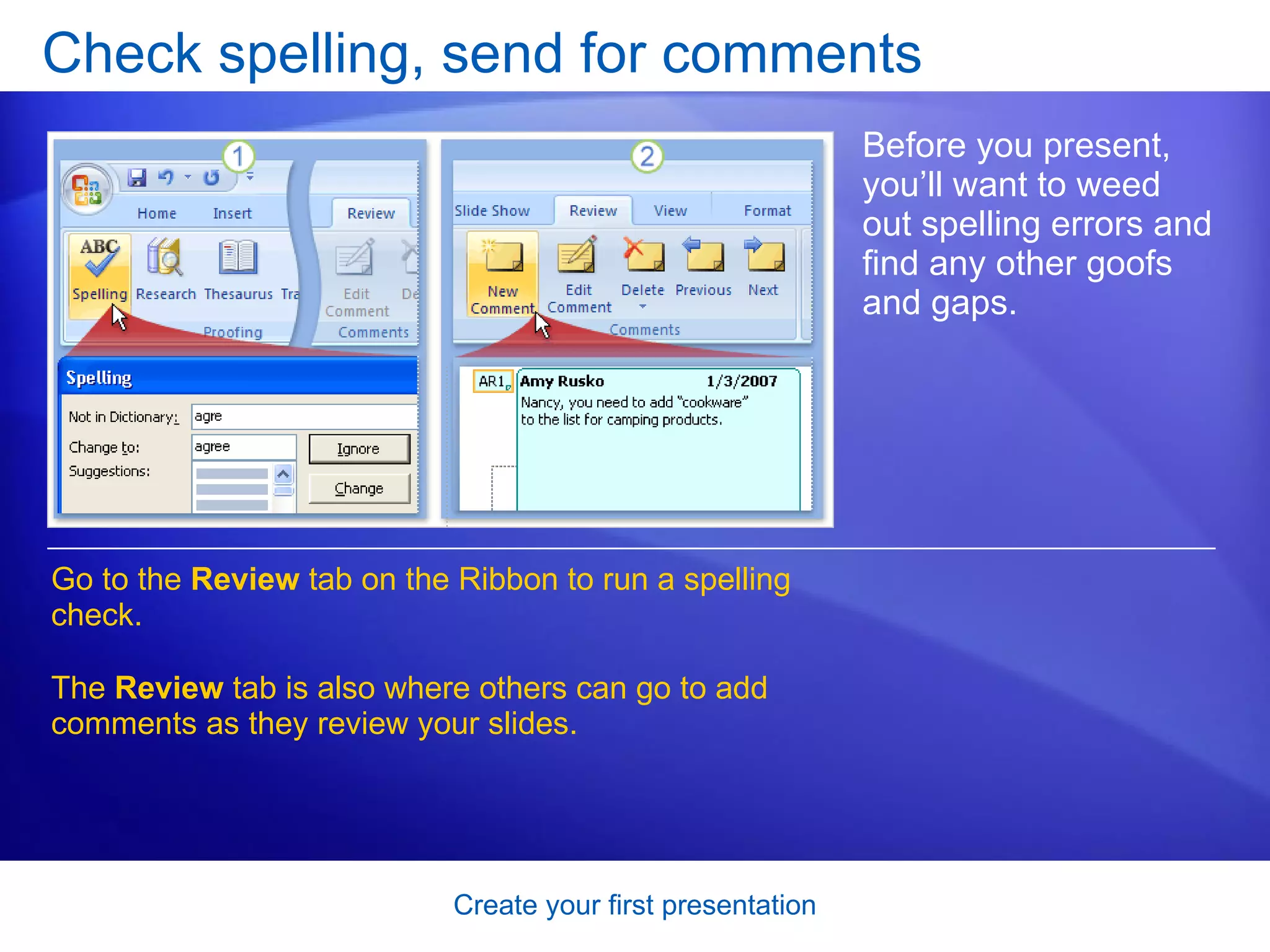The image size is (1270, 952).
Task: Click the greyed Edit Comment icon in left panel
Action: point(355,257)
